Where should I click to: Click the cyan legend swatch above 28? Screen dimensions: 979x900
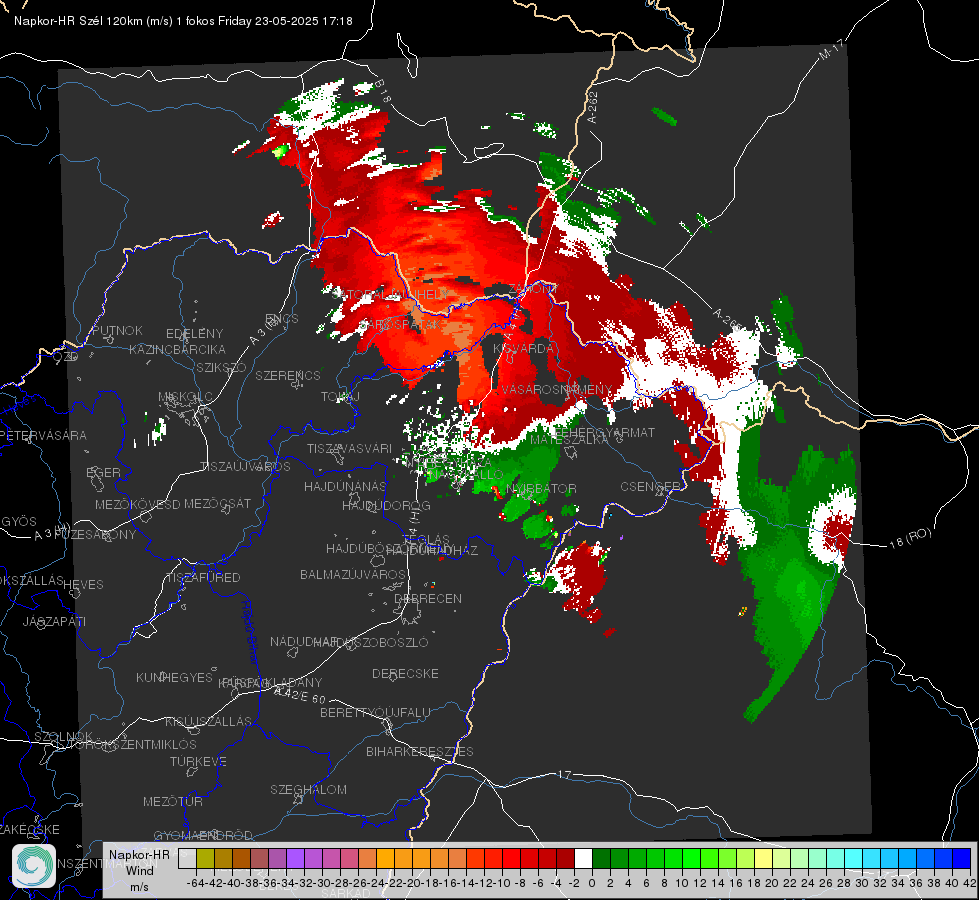click(854, 859)
